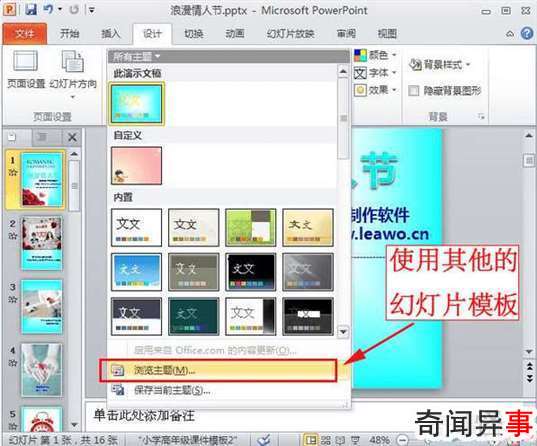The image size is (537, 446).
Task: Expand the quick access toolbar customize arrow
Action: (x=92, y=10)
